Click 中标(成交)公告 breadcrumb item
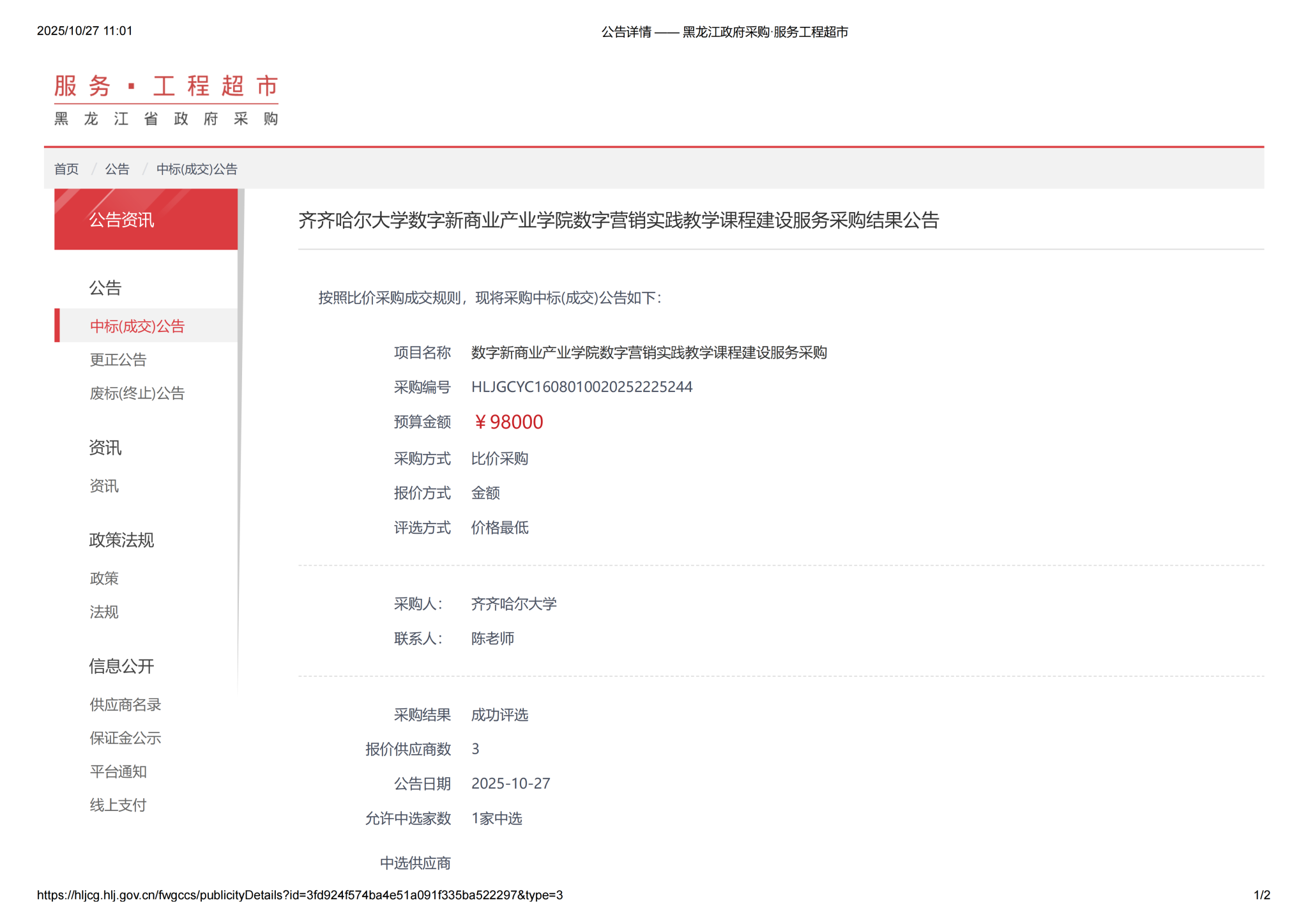 tap(197, 169)
